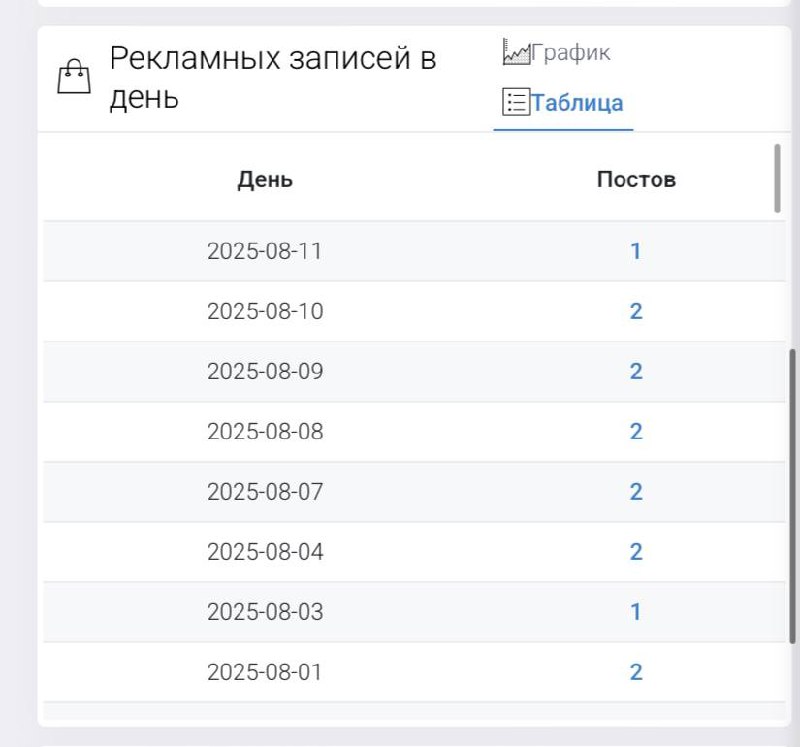Click the posts number in the 2025-08-08 row

pos(636,431)
